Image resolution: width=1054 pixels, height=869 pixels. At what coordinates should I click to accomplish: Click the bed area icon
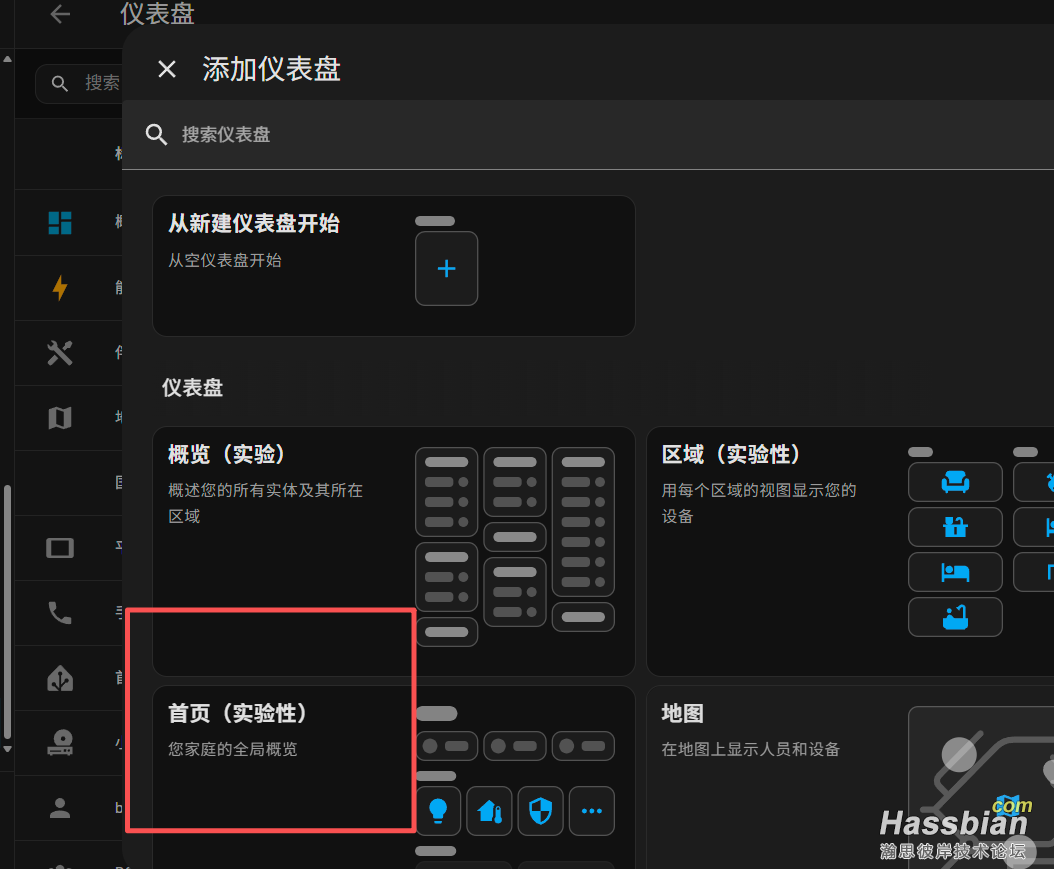[x=955, y=572]
